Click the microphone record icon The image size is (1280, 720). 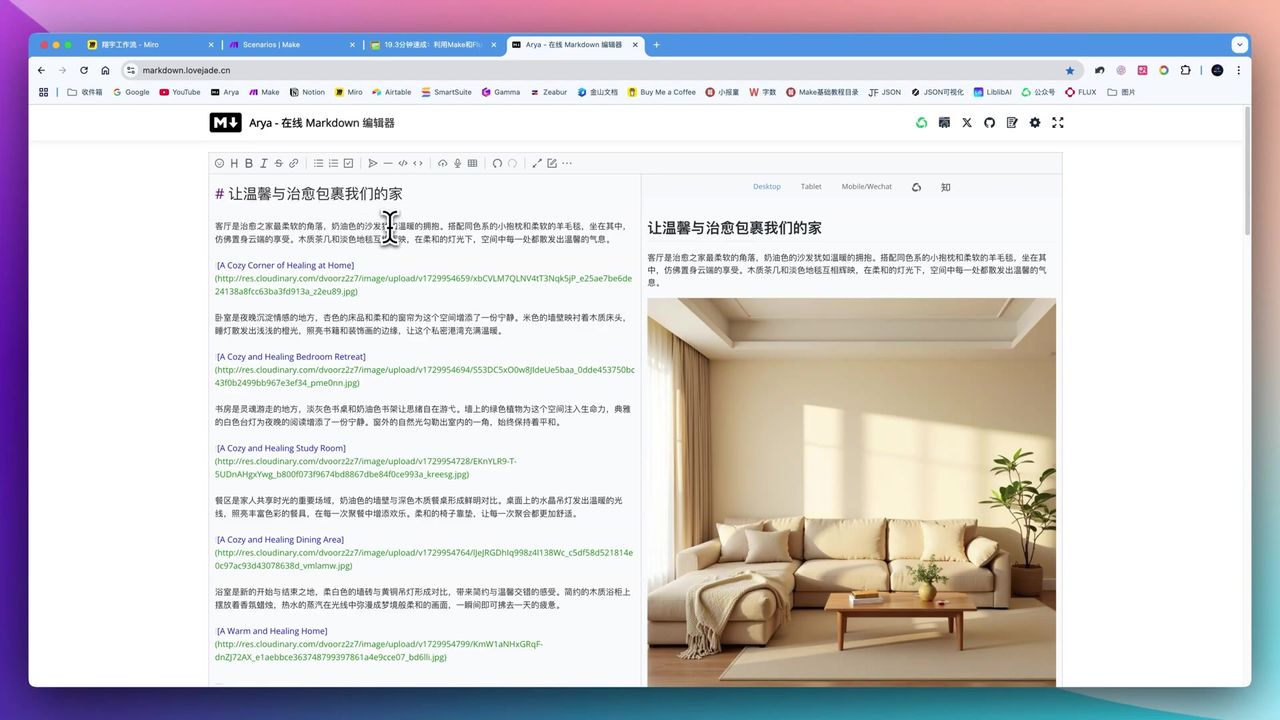[458, 163]
